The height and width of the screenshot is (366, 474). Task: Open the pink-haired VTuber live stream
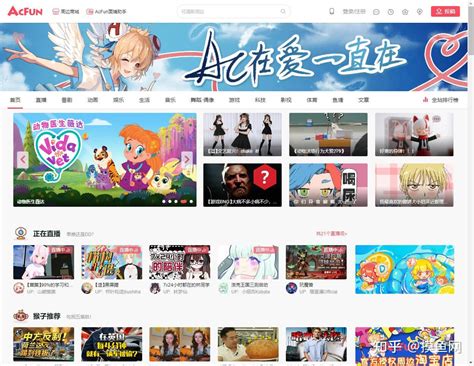(x=44, y=262)
